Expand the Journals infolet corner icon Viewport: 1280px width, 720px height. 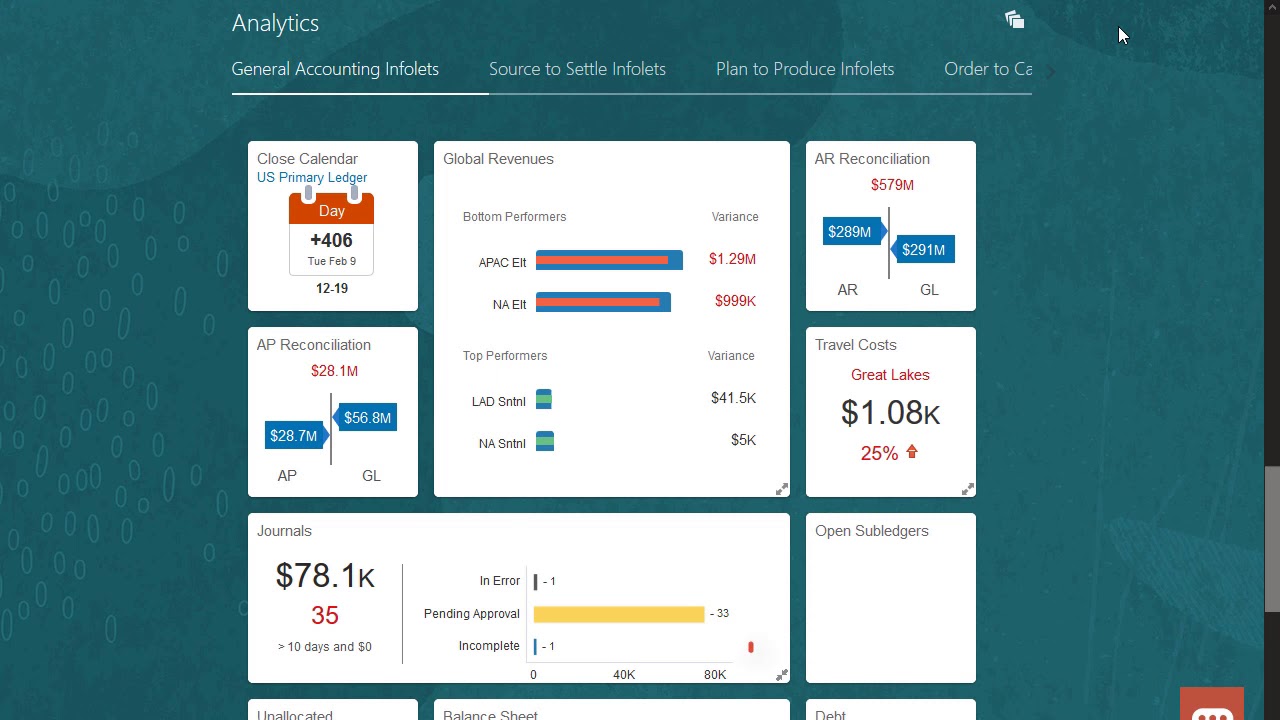[x=782, y=675]
